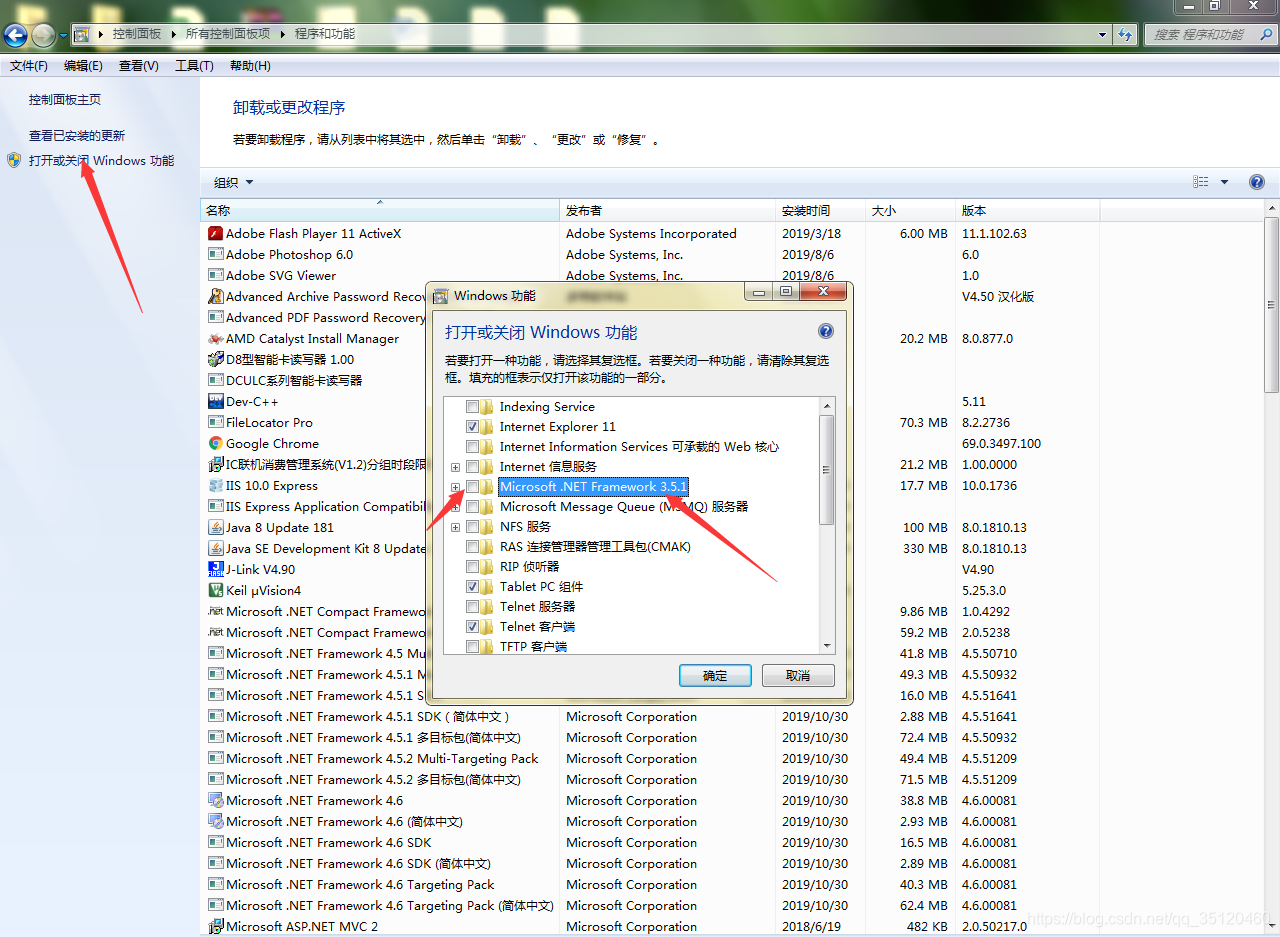
Task: Click the back navigation arrow
Action: [x=15, y=35]
